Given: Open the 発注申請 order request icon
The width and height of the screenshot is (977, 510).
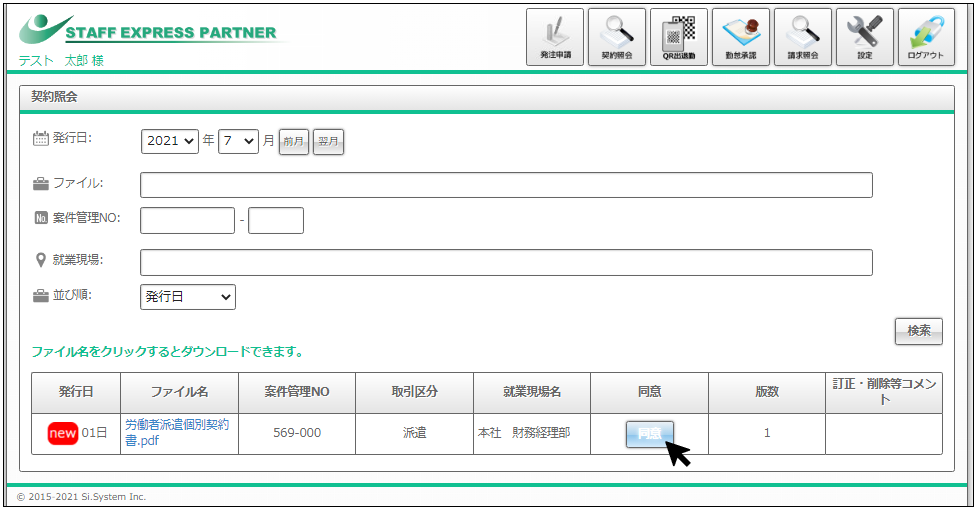Looking at the screenshot, I should coord(555,37).
